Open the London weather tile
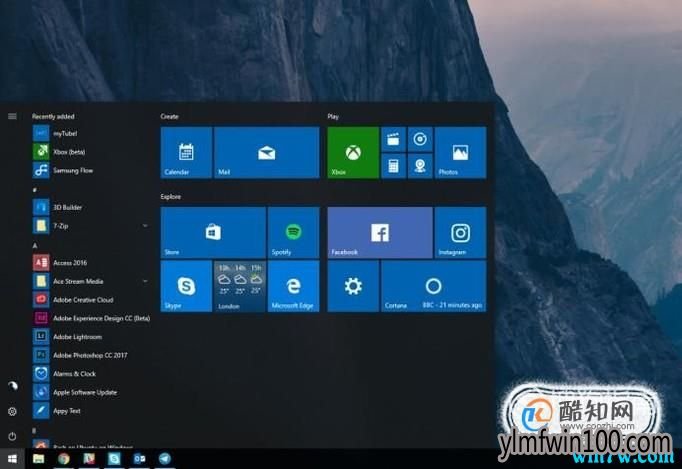682x469 pixels. pos(240,286)
